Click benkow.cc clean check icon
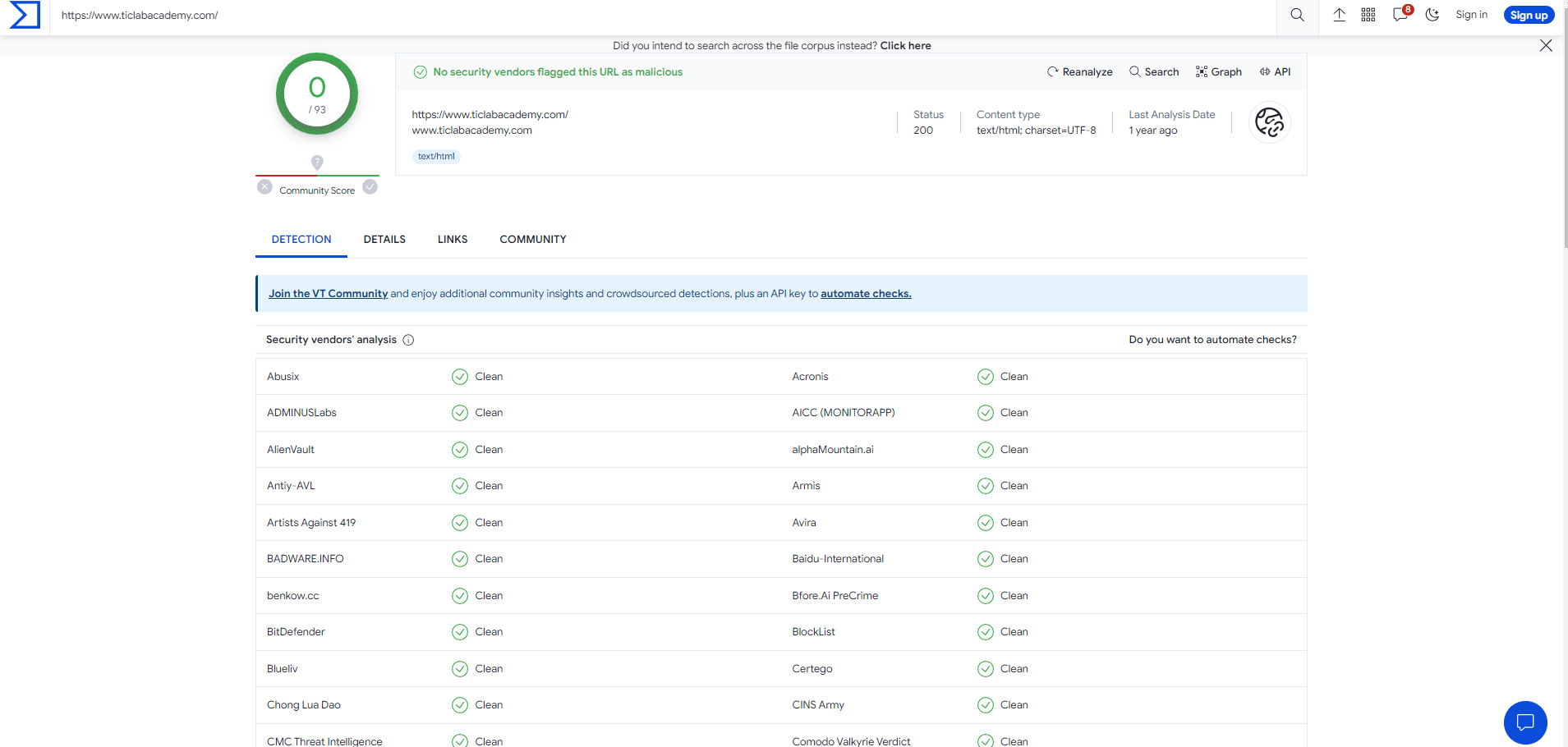The image size is (1568, 747). [x=460, y=596]
